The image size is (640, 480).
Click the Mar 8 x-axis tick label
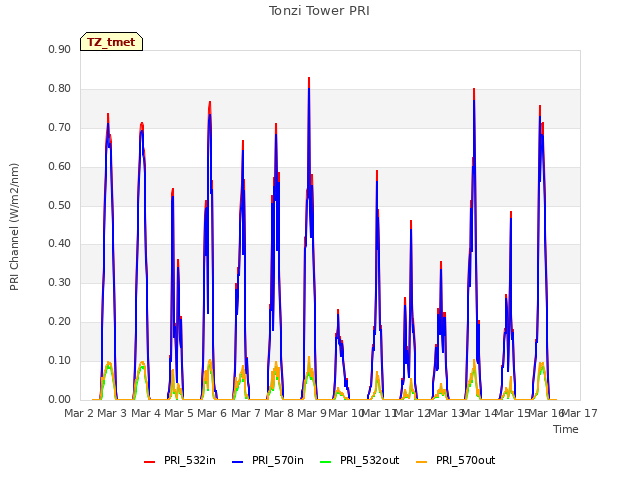[279, 413]
